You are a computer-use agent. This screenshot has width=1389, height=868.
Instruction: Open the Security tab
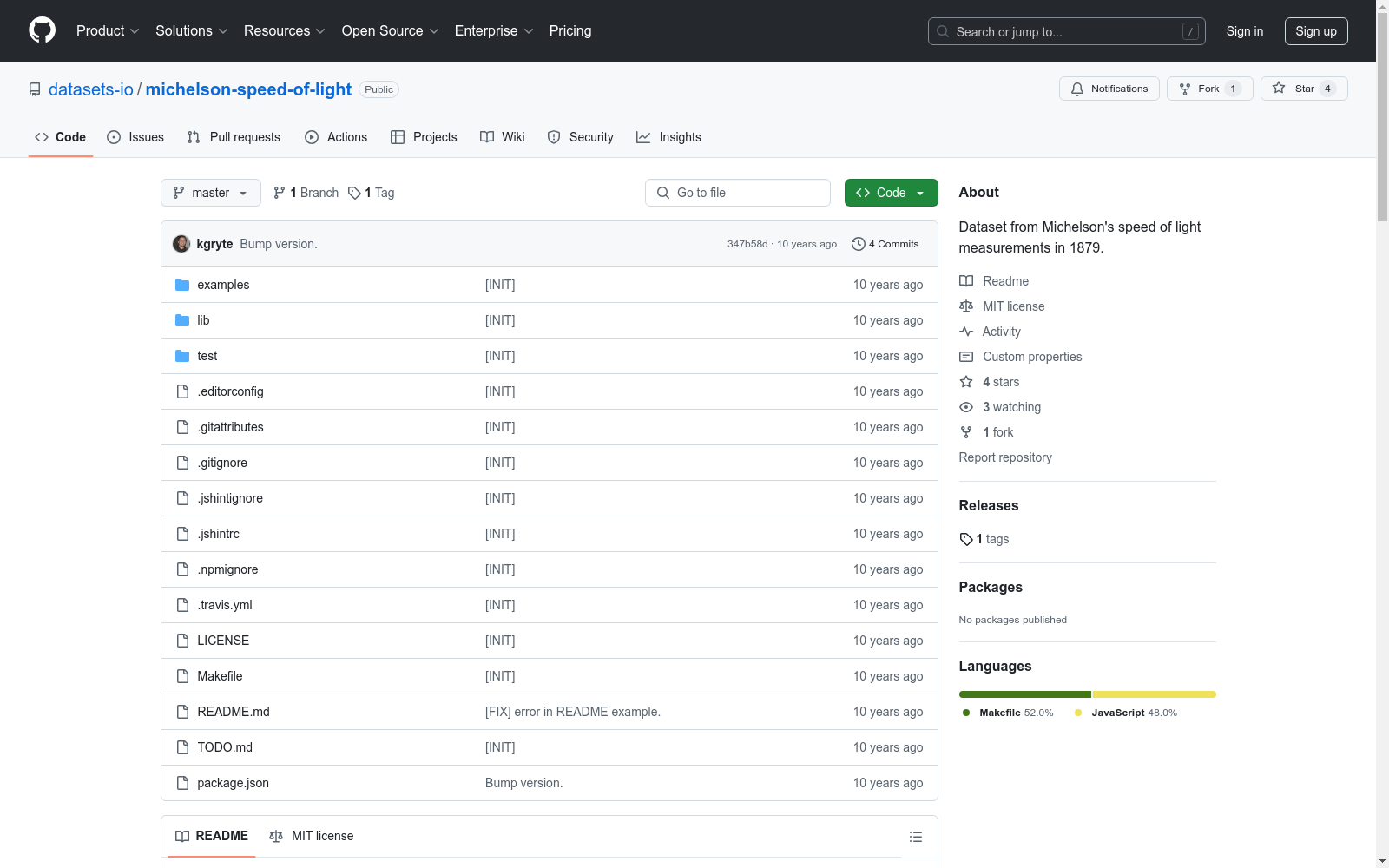(x=580, y=137)
